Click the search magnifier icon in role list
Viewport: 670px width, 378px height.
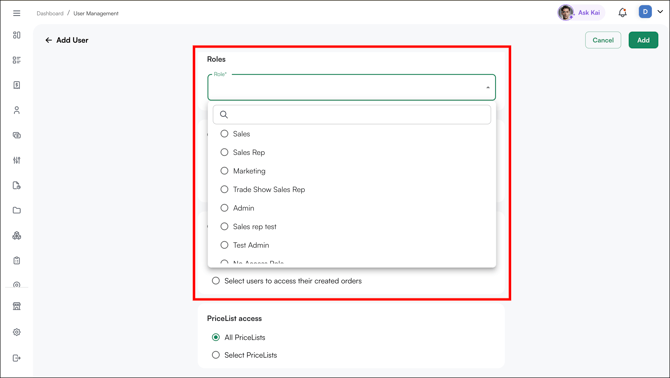(x=224, y=114)
